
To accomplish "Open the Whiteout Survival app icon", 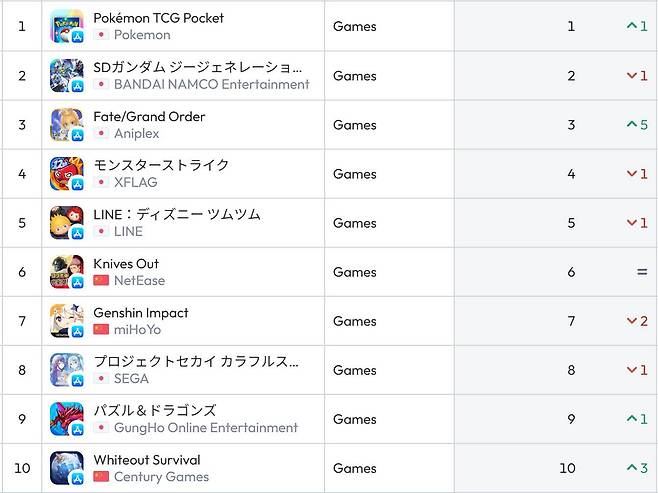I will pos(67,468).
